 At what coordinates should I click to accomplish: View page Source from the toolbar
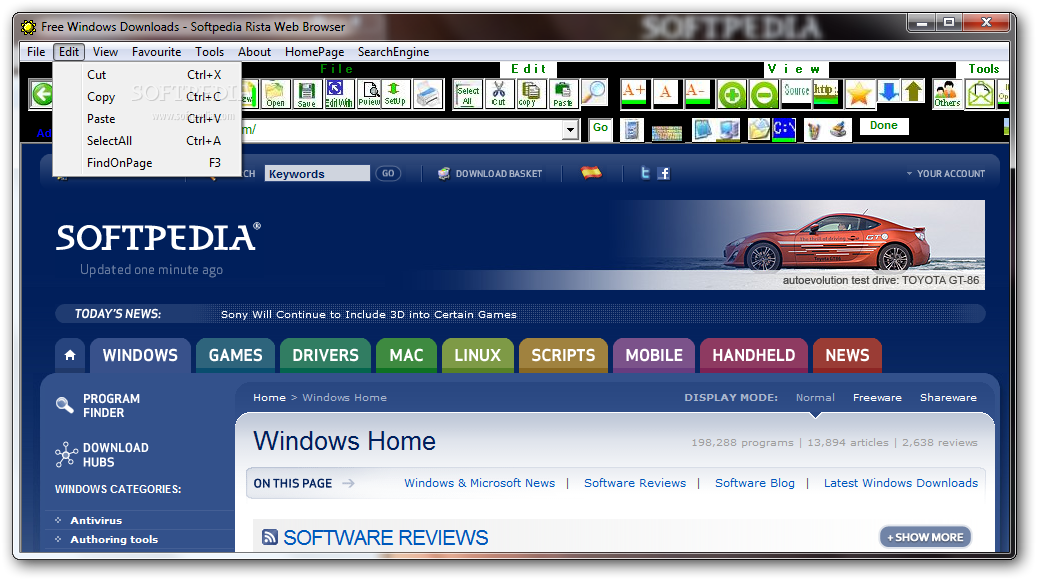point(796,93)
